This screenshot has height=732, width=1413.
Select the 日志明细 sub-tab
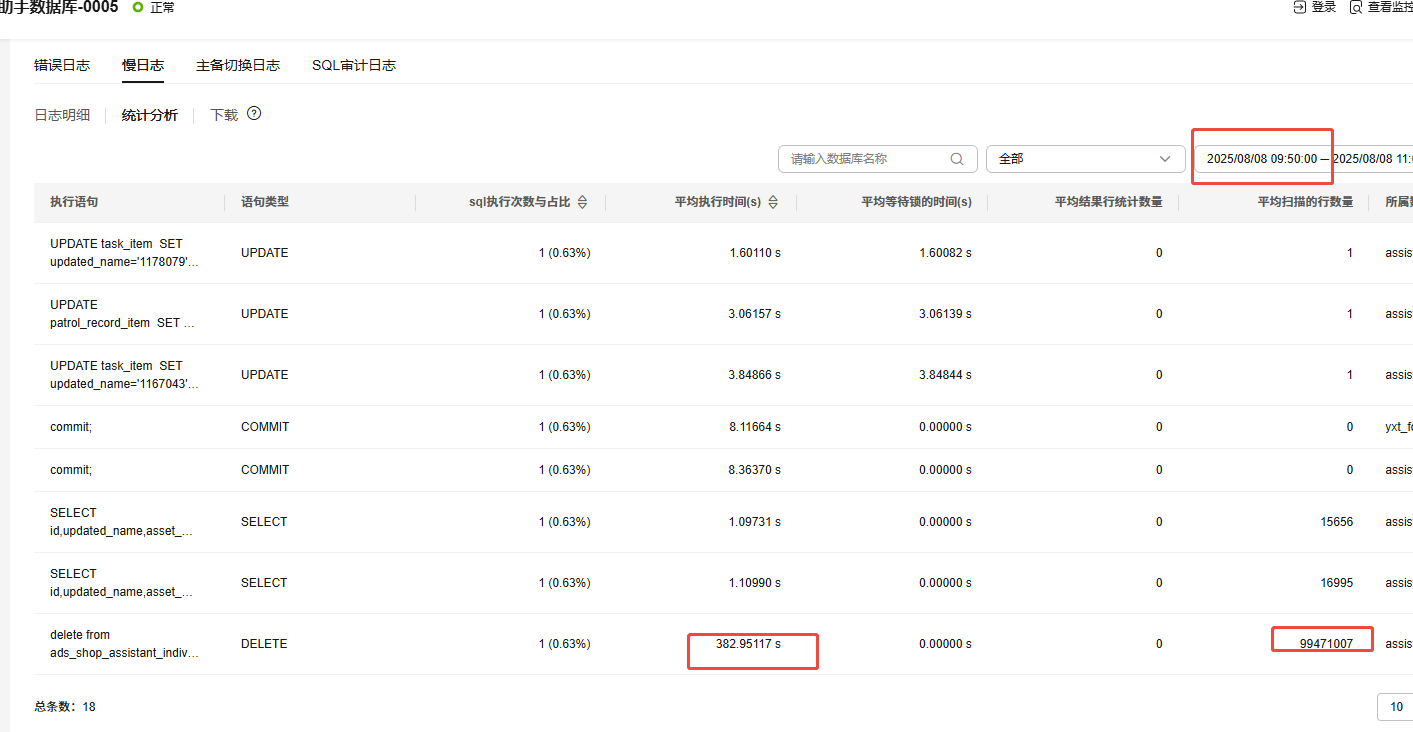(x=62, y=115)
